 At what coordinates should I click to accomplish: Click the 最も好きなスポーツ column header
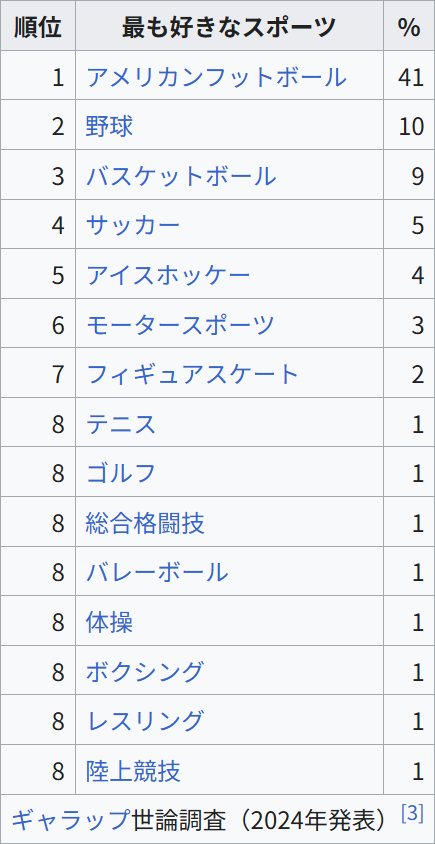[229, 26]
